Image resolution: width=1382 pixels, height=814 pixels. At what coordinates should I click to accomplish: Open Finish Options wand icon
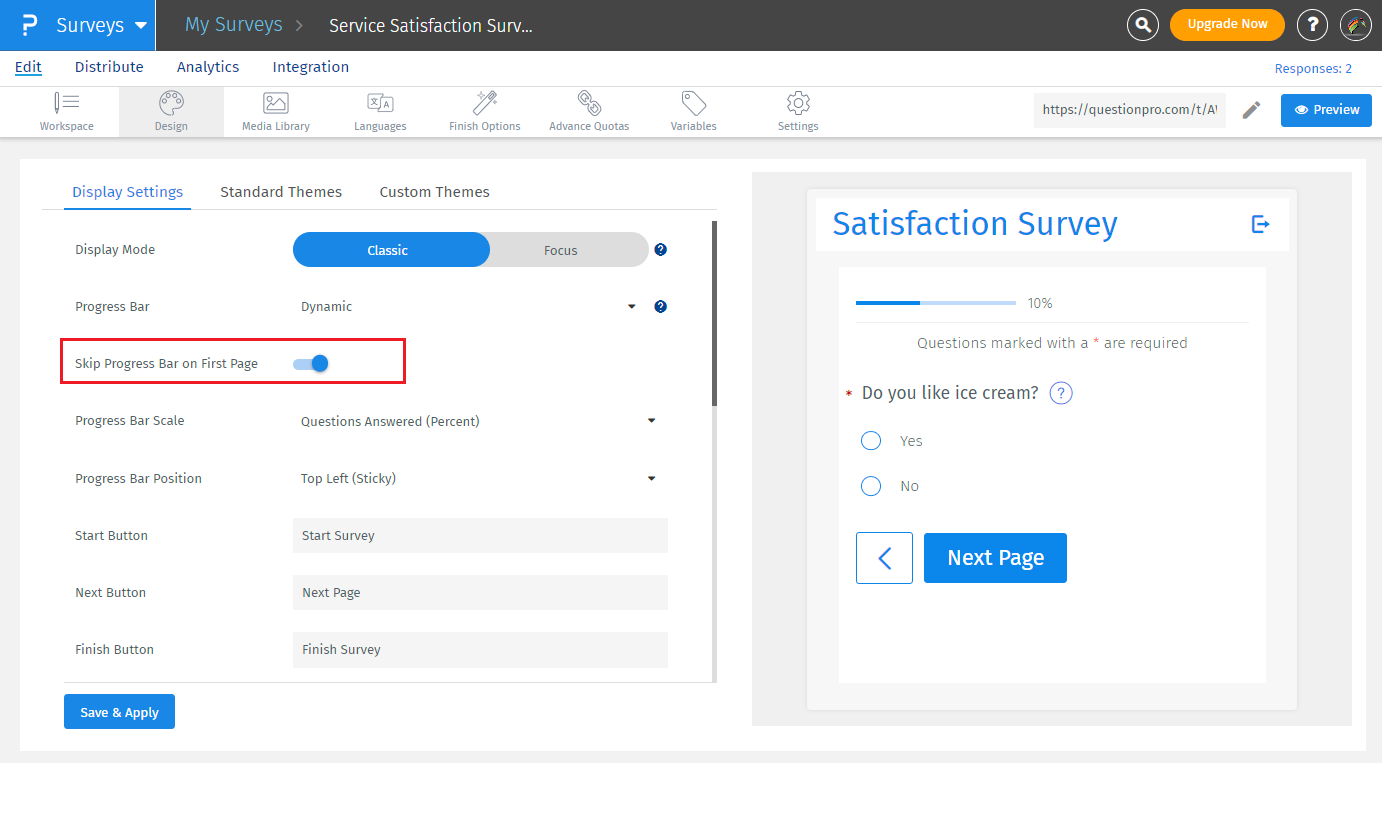485,103
